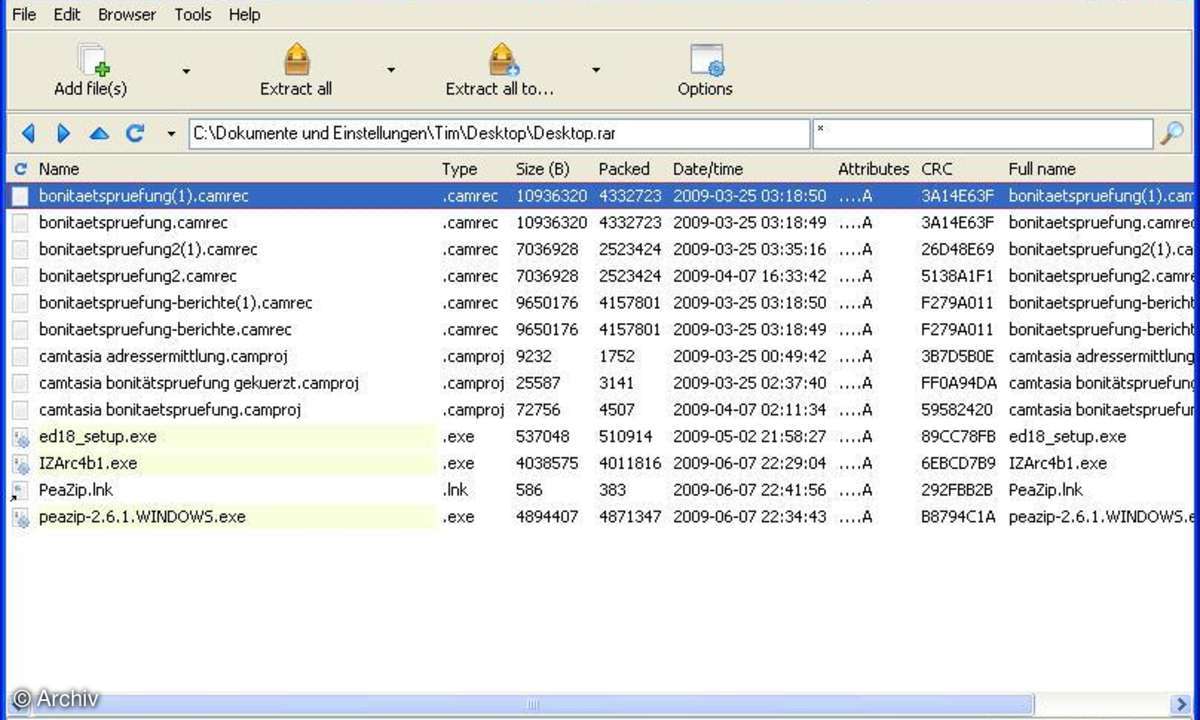This screenshot has width=1200, height=720.
Task: Sort by the Type column header
Action: pos(460,169)
